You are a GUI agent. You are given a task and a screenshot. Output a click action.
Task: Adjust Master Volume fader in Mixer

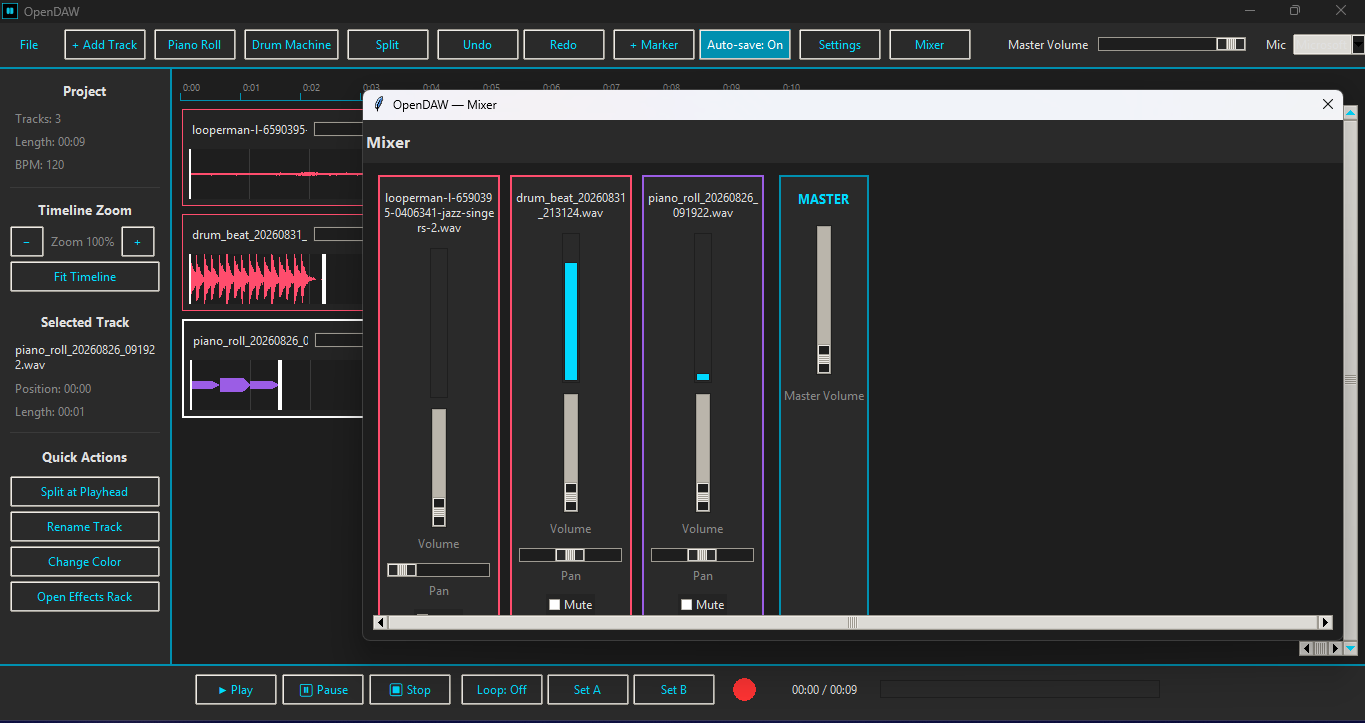[x=824, y=299]
